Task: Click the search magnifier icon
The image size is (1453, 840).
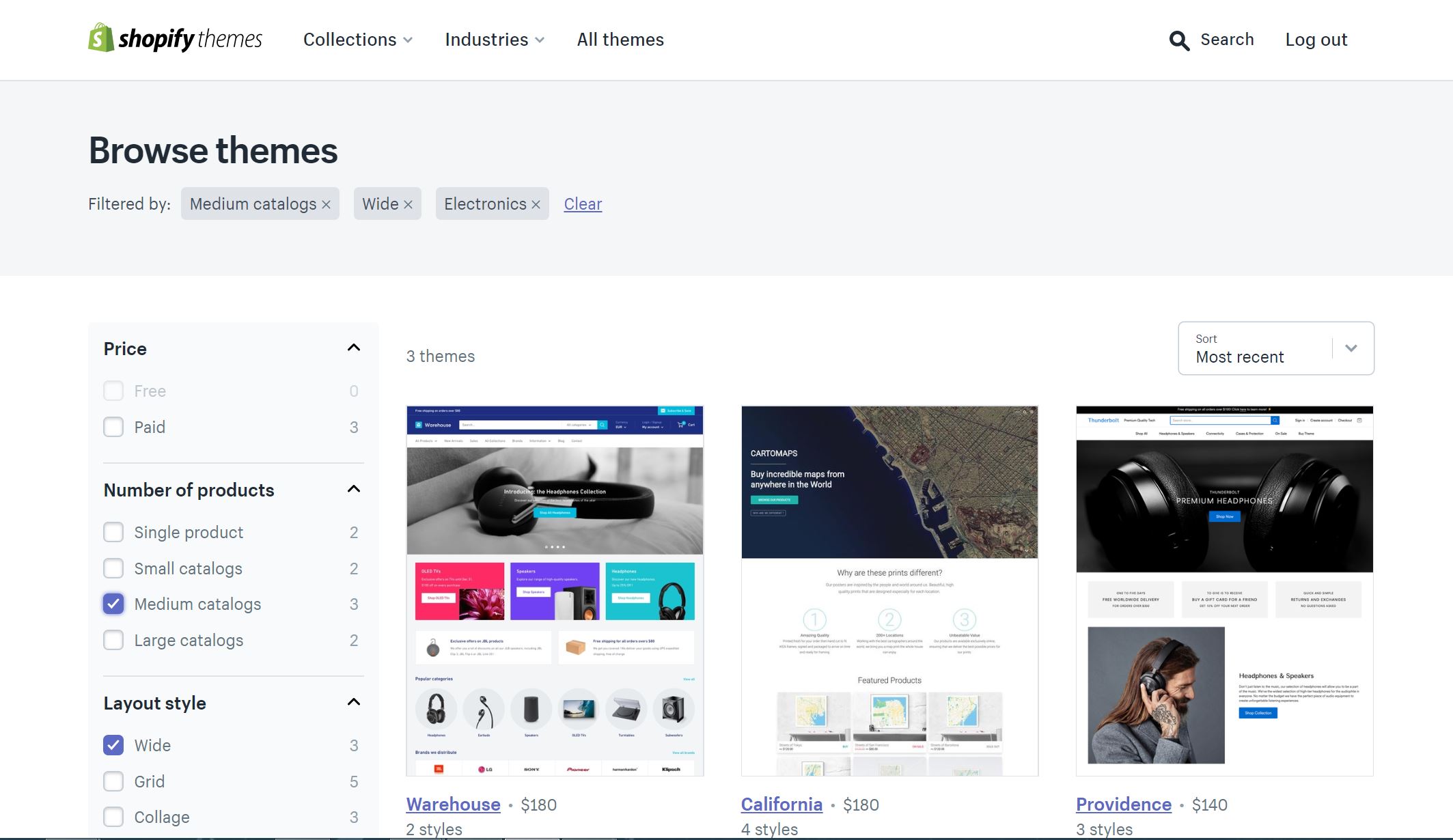Action: coord(1178,40)
